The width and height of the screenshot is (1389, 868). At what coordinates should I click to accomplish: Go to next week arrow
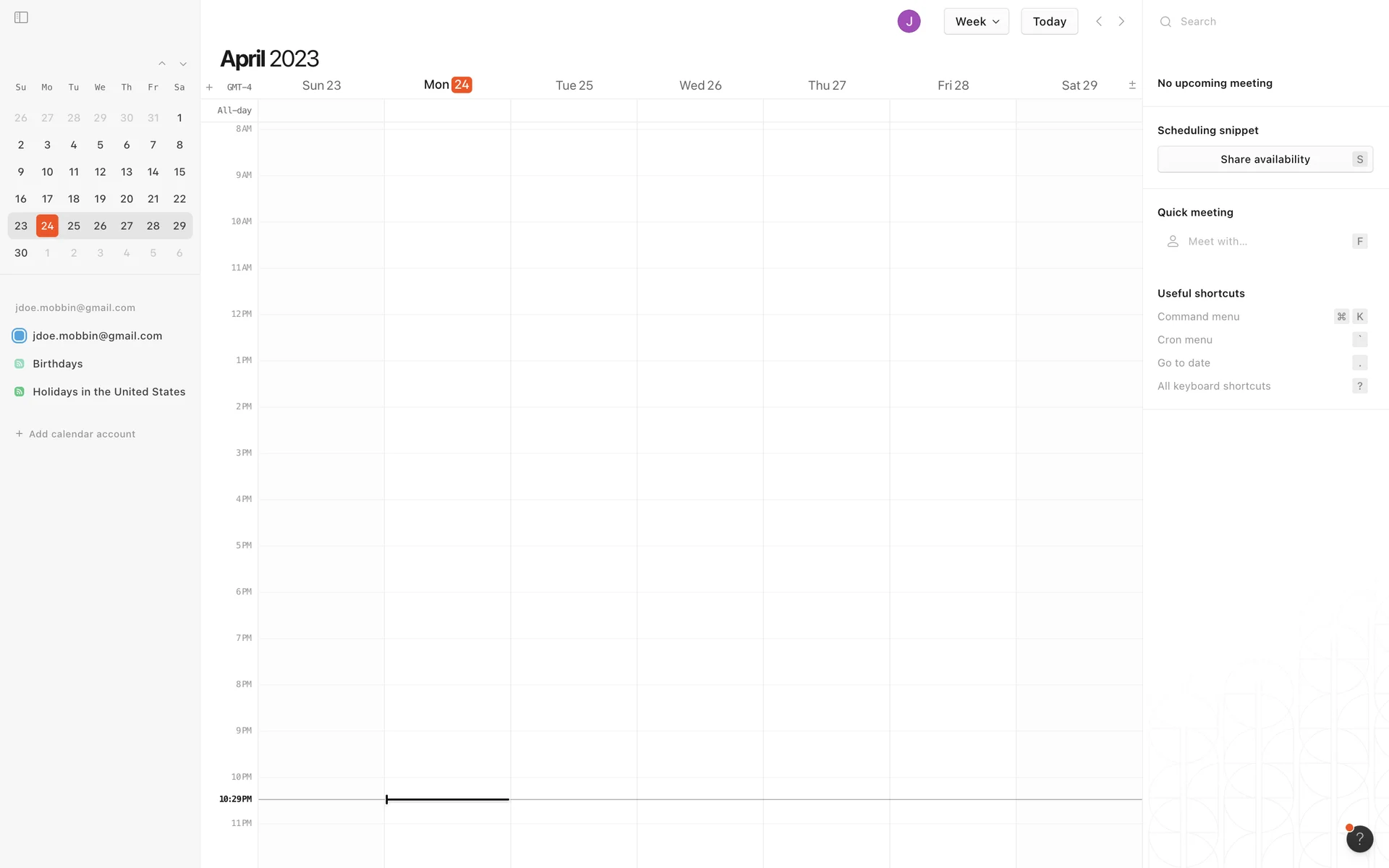pyautogui.click(x=1121, y=22)
